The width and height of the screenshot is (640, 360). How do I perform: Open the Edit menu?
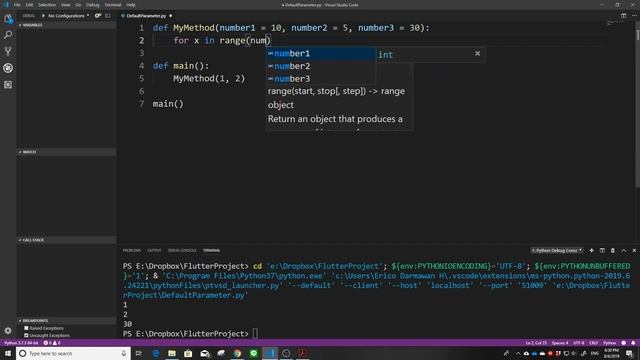pyautogui.click(x=29, y=5)
